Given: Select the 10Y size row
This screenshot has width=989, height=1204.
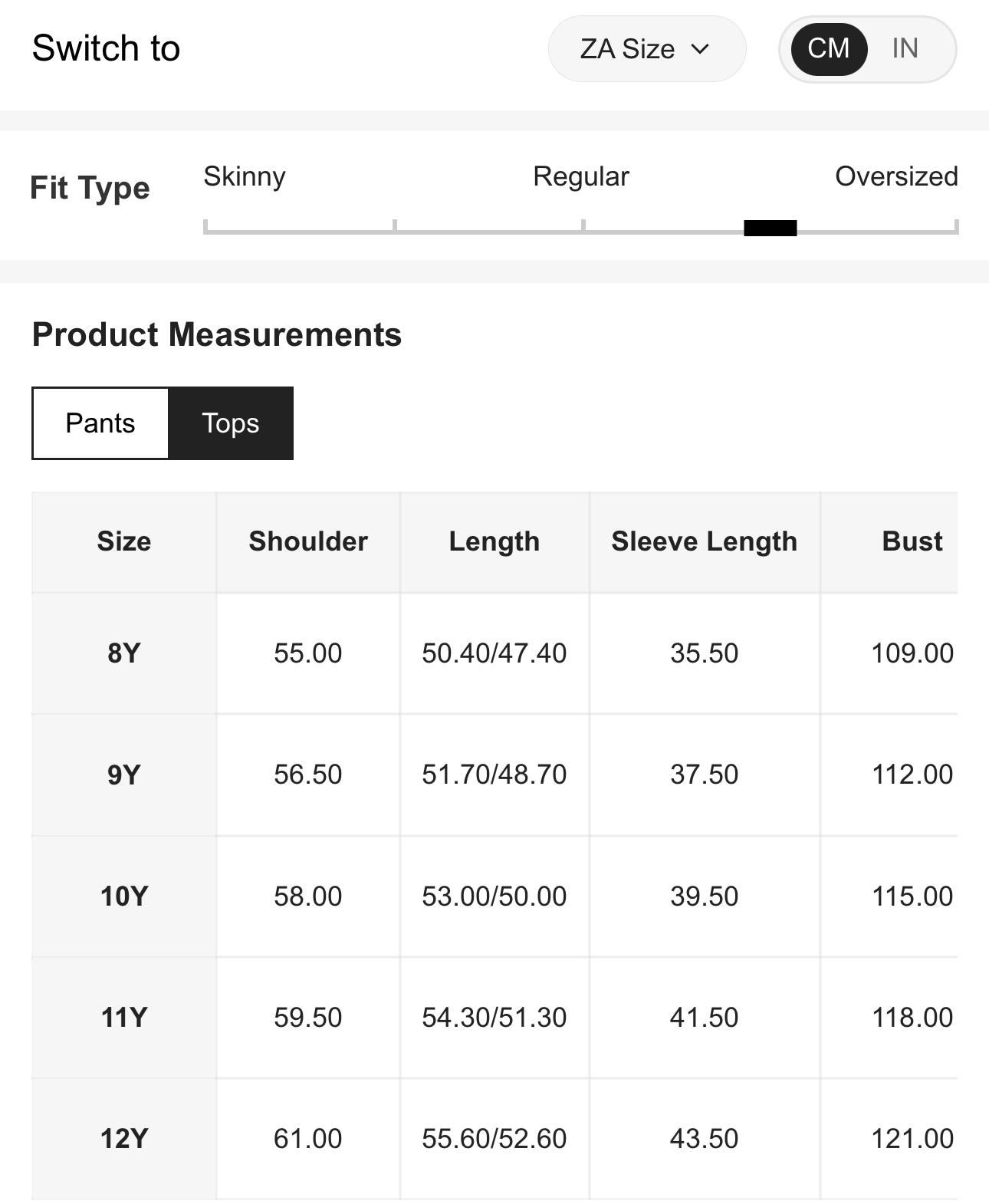Looking at the screenshot, I should coord(123,896).
